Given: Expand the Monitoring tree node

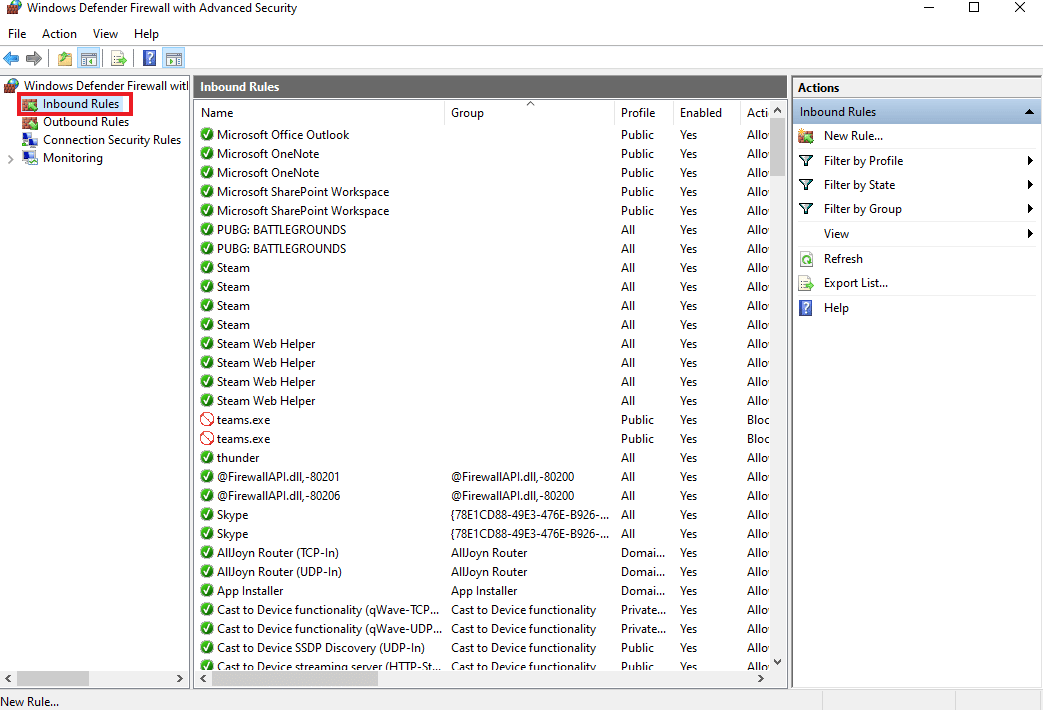Looking at the screenshot, I should click(x=10, y=158).
